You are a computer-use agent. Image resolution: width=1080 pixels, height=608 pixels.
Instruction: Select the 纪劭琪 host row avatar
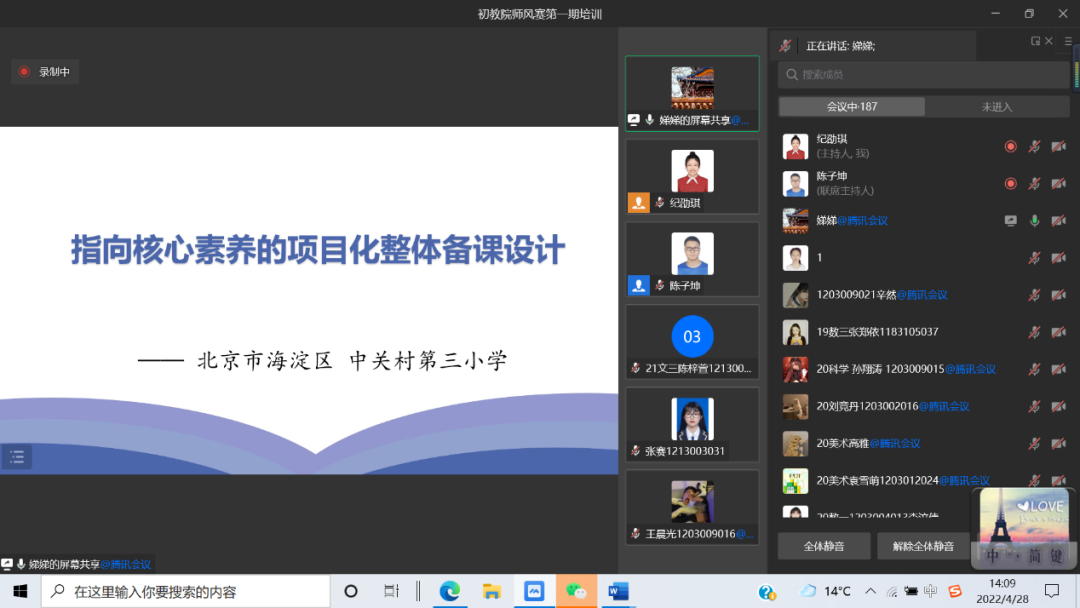point(795,146)
